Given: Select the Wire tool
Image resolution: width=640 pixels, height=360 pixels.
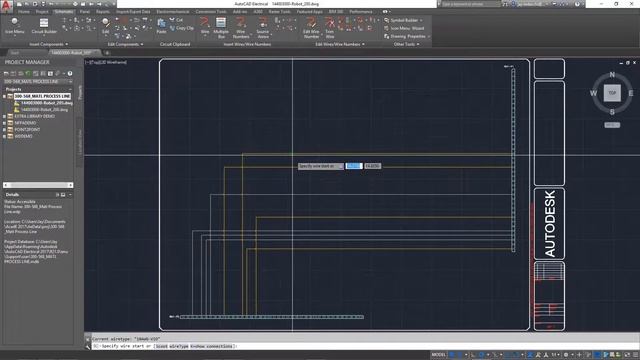Looking at the screenshot, I should (205, 26).
